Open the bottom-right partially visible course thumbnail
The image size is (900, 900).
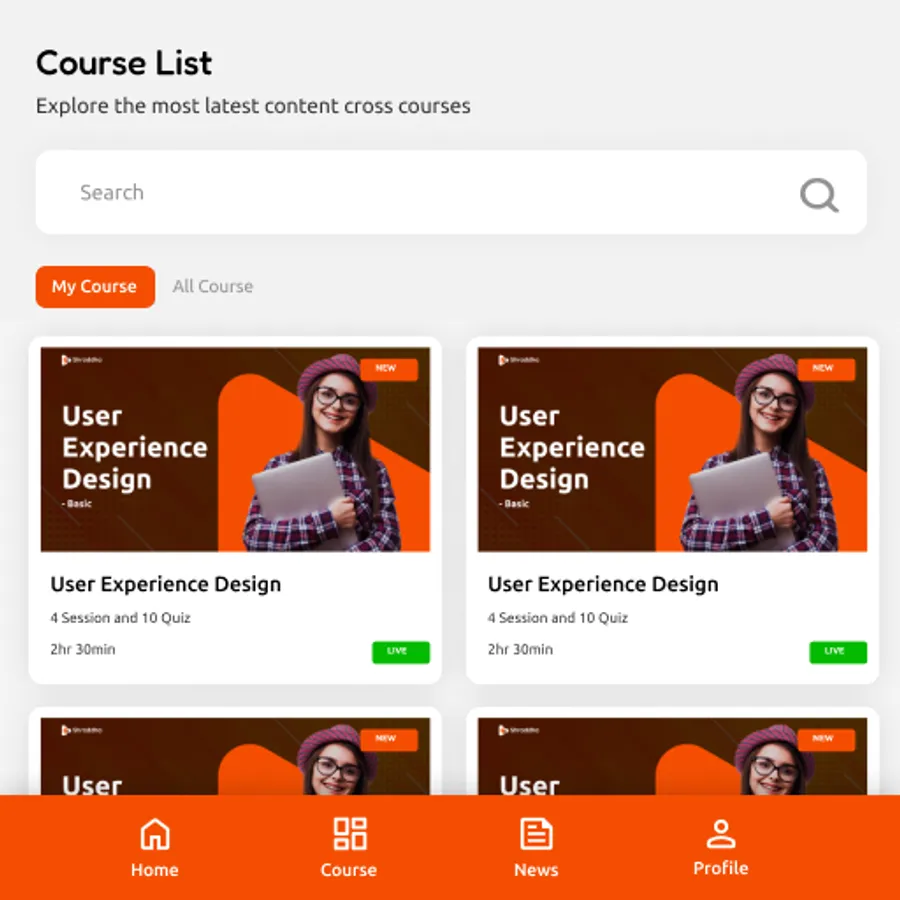673,757
